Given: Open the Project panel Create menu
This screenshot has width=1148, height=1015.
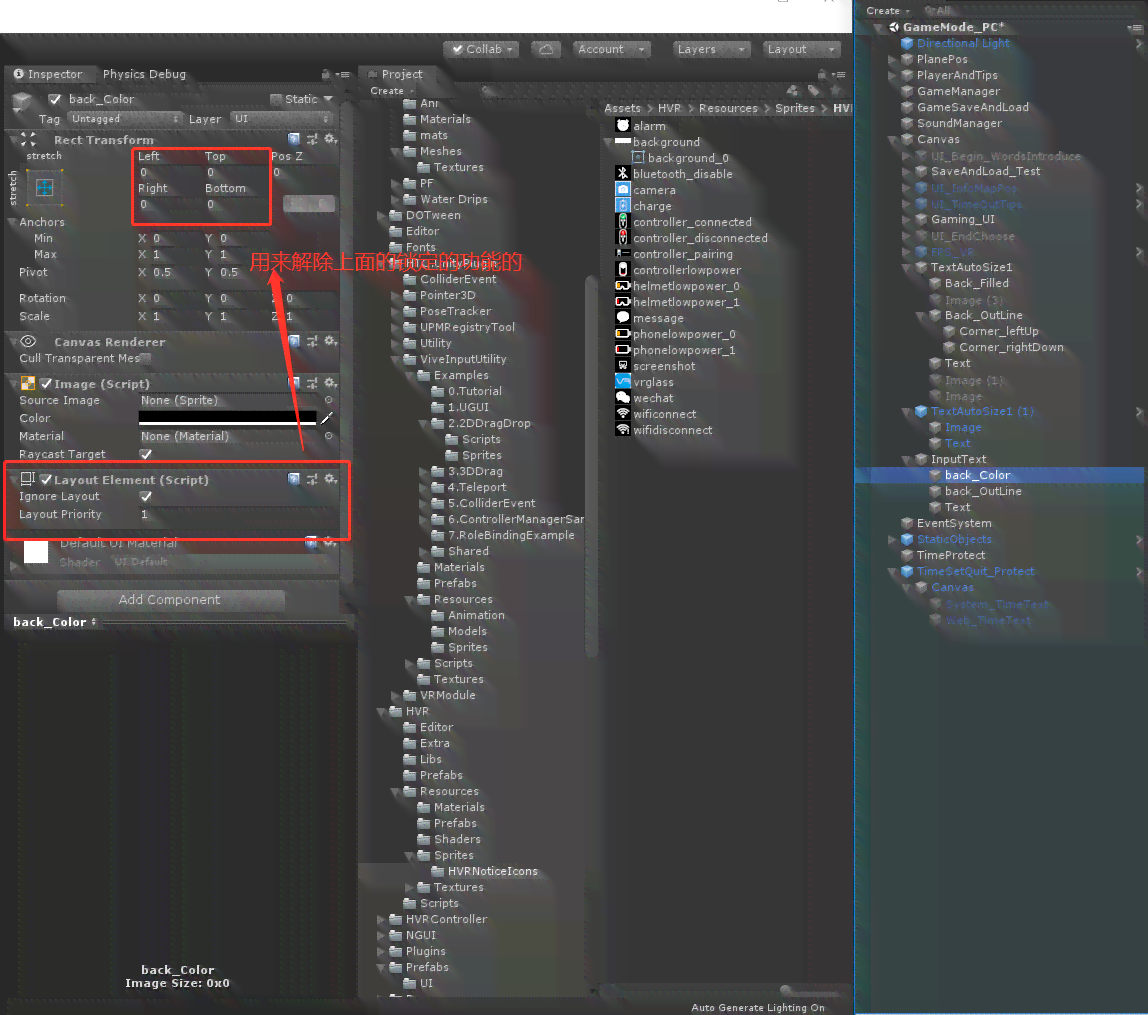Looking at the screenshot, I should 390,91.
